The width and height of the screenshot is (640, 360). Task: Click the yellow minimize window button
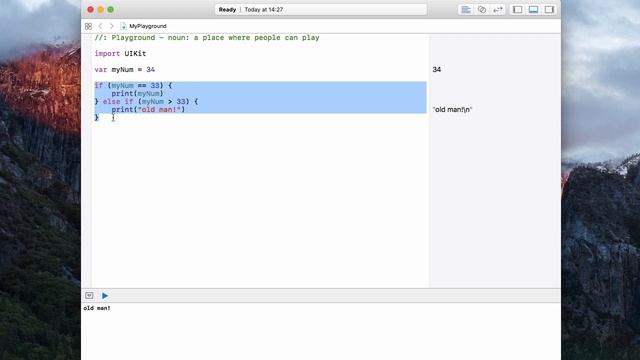pyautogui.click(x=100, y=9)
